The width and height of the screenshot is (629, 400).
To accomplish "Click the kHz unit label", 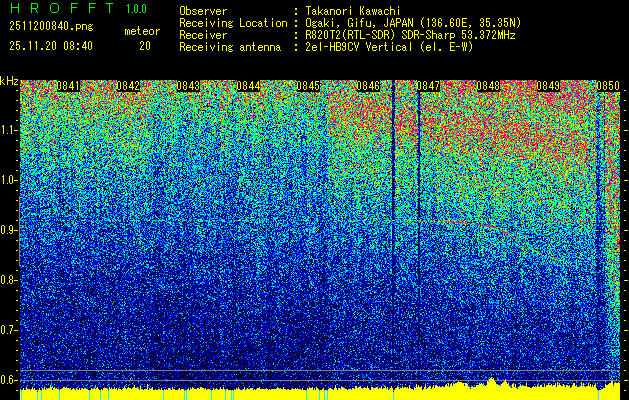I will pos(10,81).
